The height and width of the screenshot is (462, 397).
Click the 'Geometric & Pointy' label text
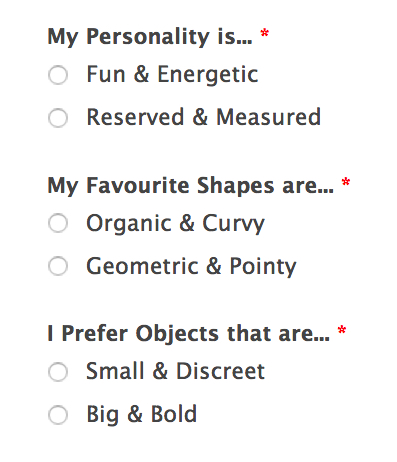coord(191,267)
